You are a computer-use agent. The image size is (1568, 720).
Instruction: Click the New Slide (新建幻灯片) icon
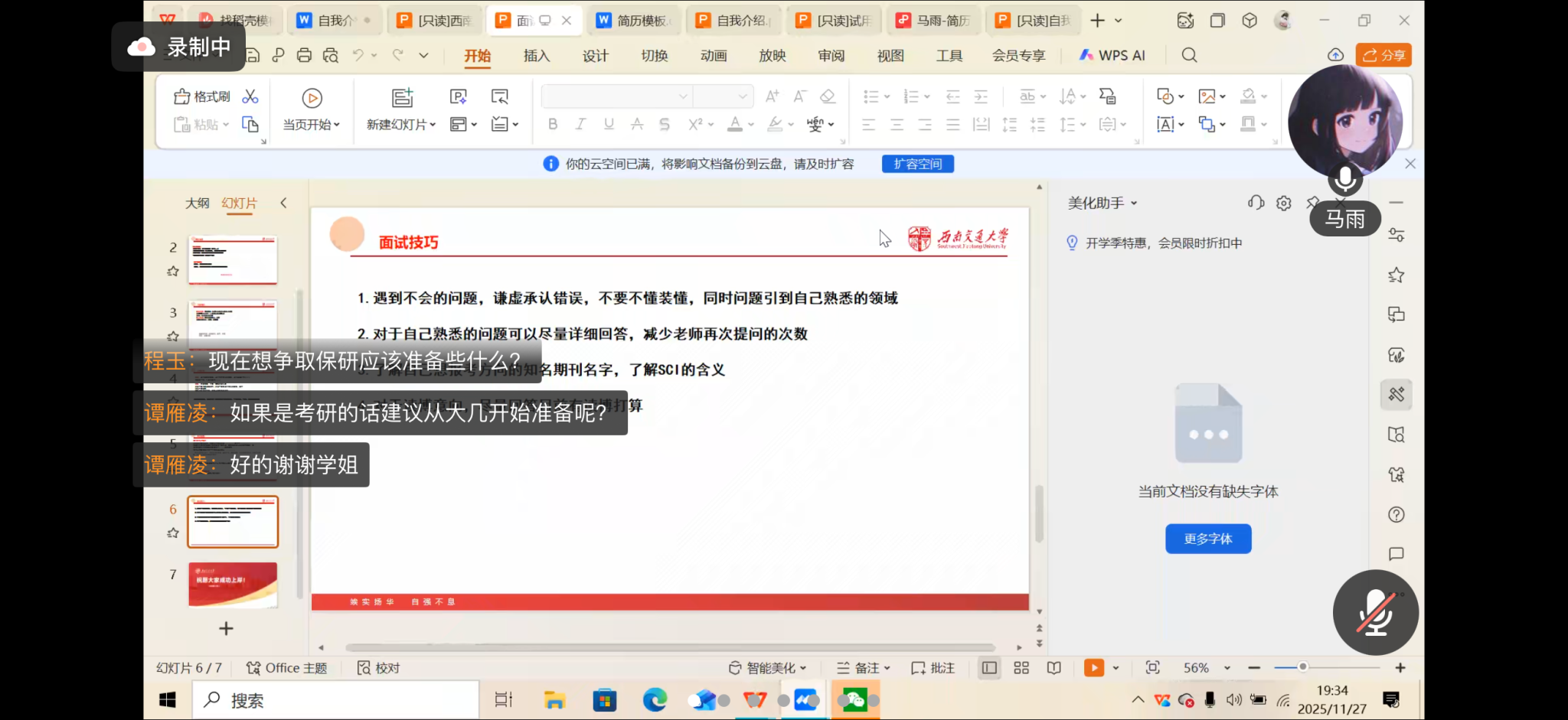pyautogui.click(x=402, y=98)
